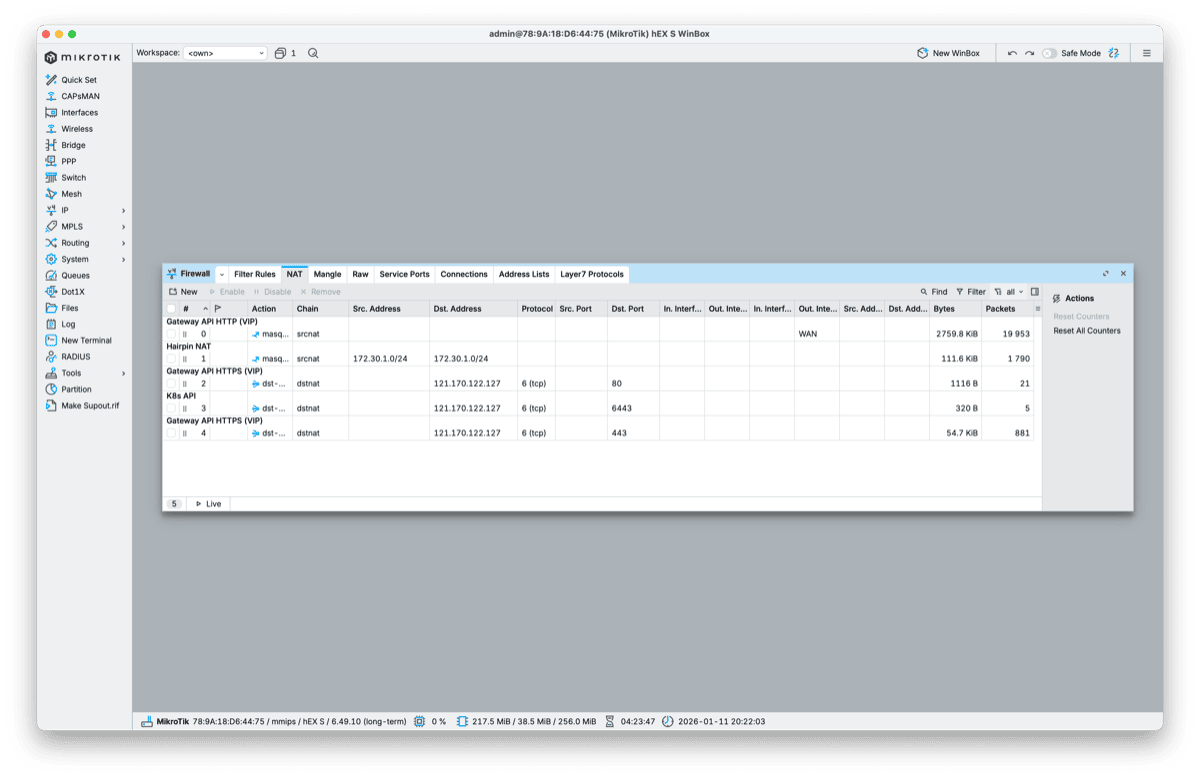
Task: Create a New NAT rule
Action: (184, 291)
